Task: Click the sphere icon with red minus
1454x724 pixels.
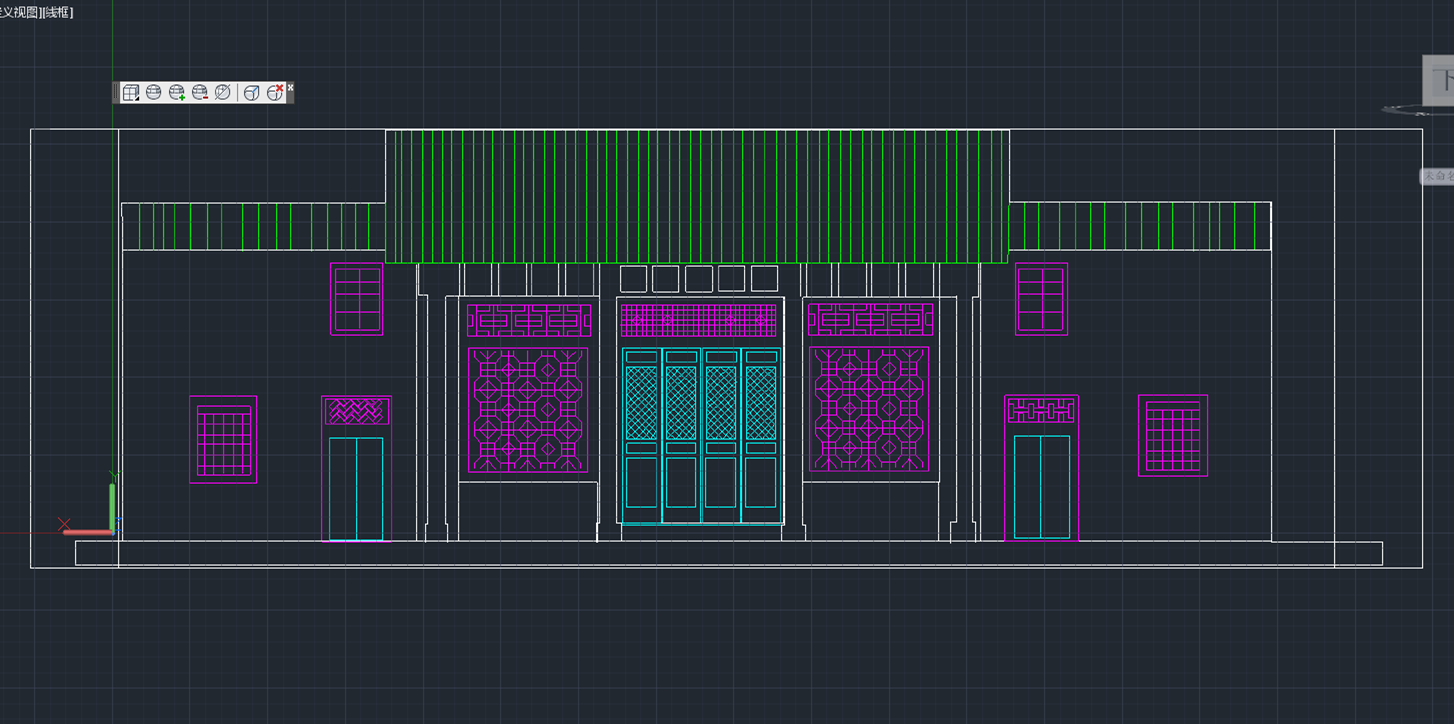Action: [x=200, y=92]
